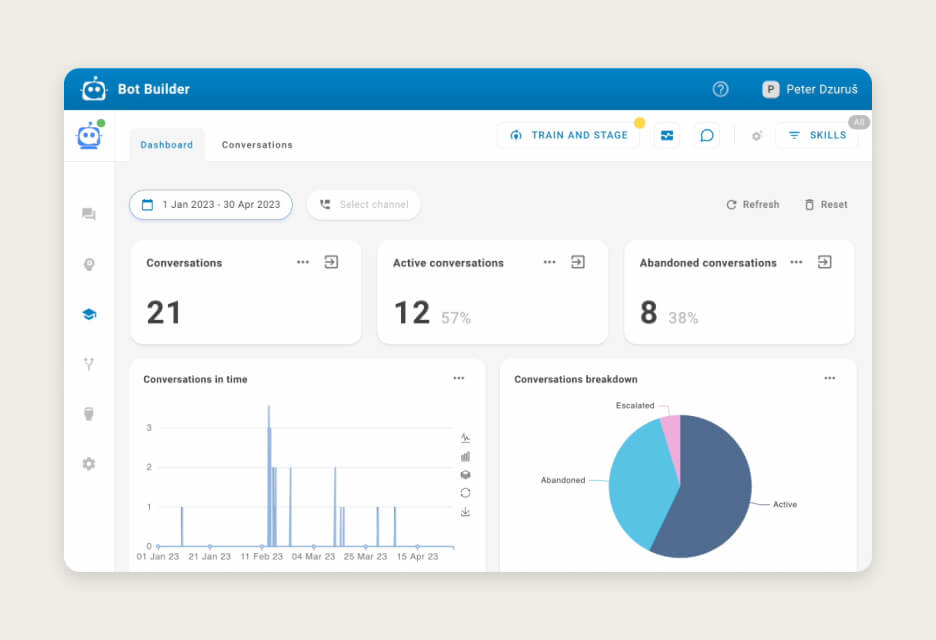
Task: Select the graduation cap training icon in sidebar
Action: click(x=89, y=313)
